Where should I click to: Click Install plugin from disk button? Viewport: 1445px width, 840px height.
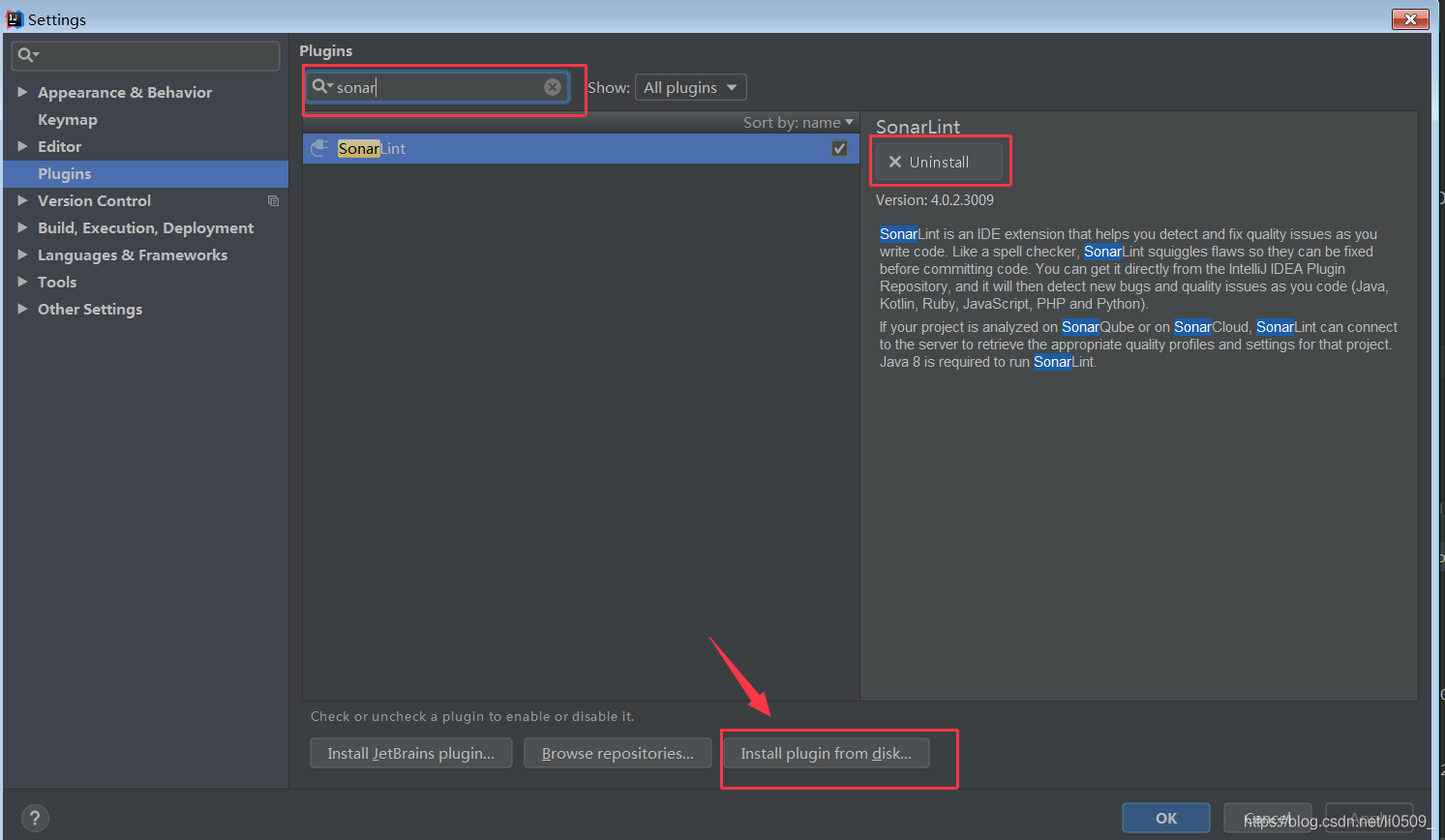pos(827,753)
